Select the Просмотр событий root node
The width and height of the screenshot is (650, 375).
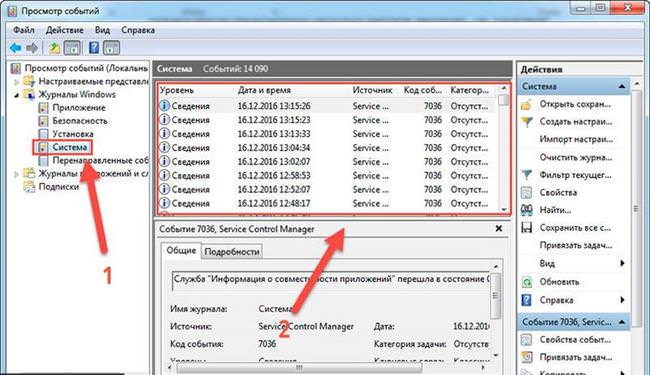click(86, 68)
